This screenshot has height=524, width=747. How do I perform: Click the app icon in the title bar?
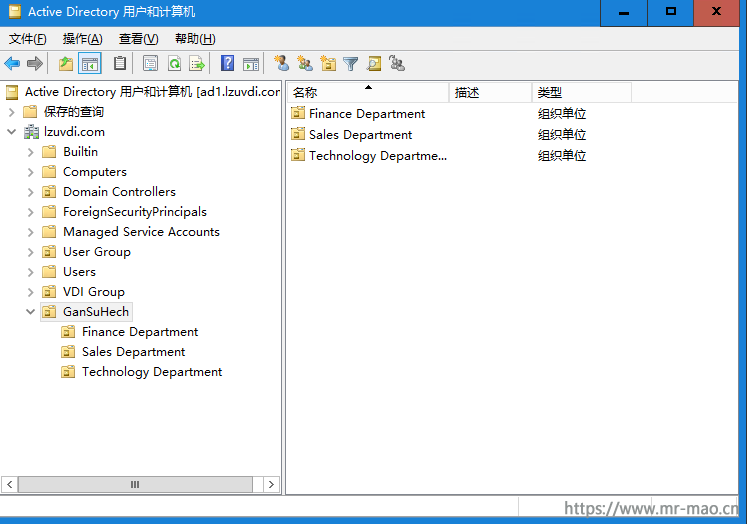click(15, 11)
